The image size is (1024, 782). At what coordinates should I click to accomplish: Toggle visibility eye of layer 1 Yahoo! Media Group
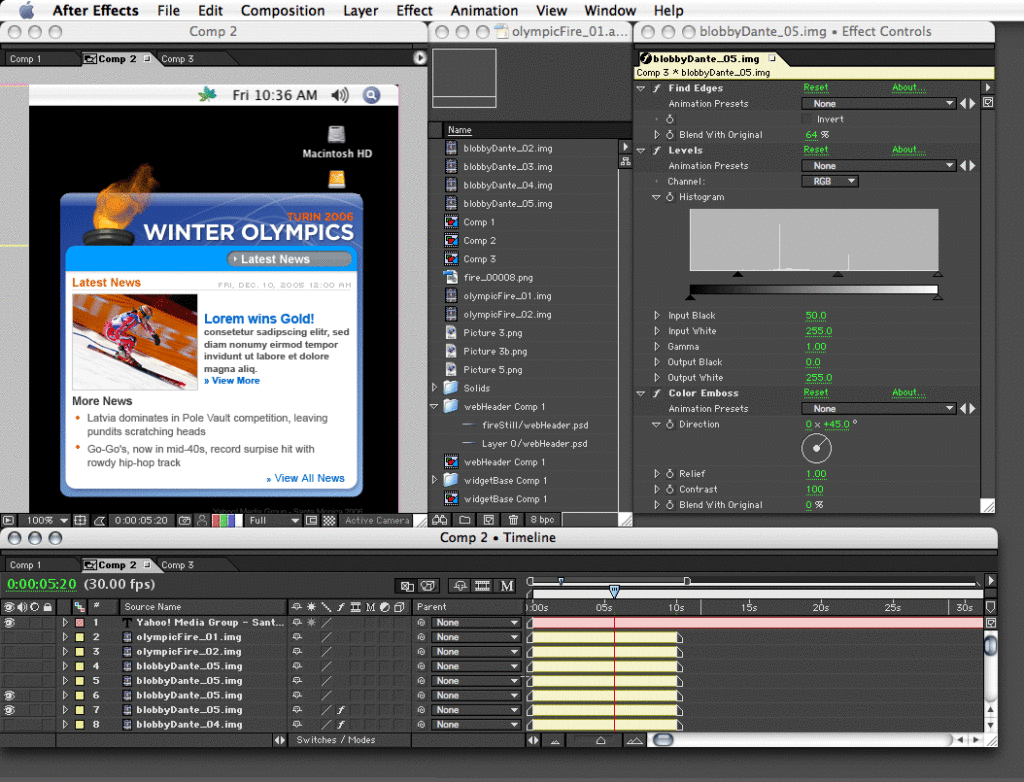click(9, 623)
